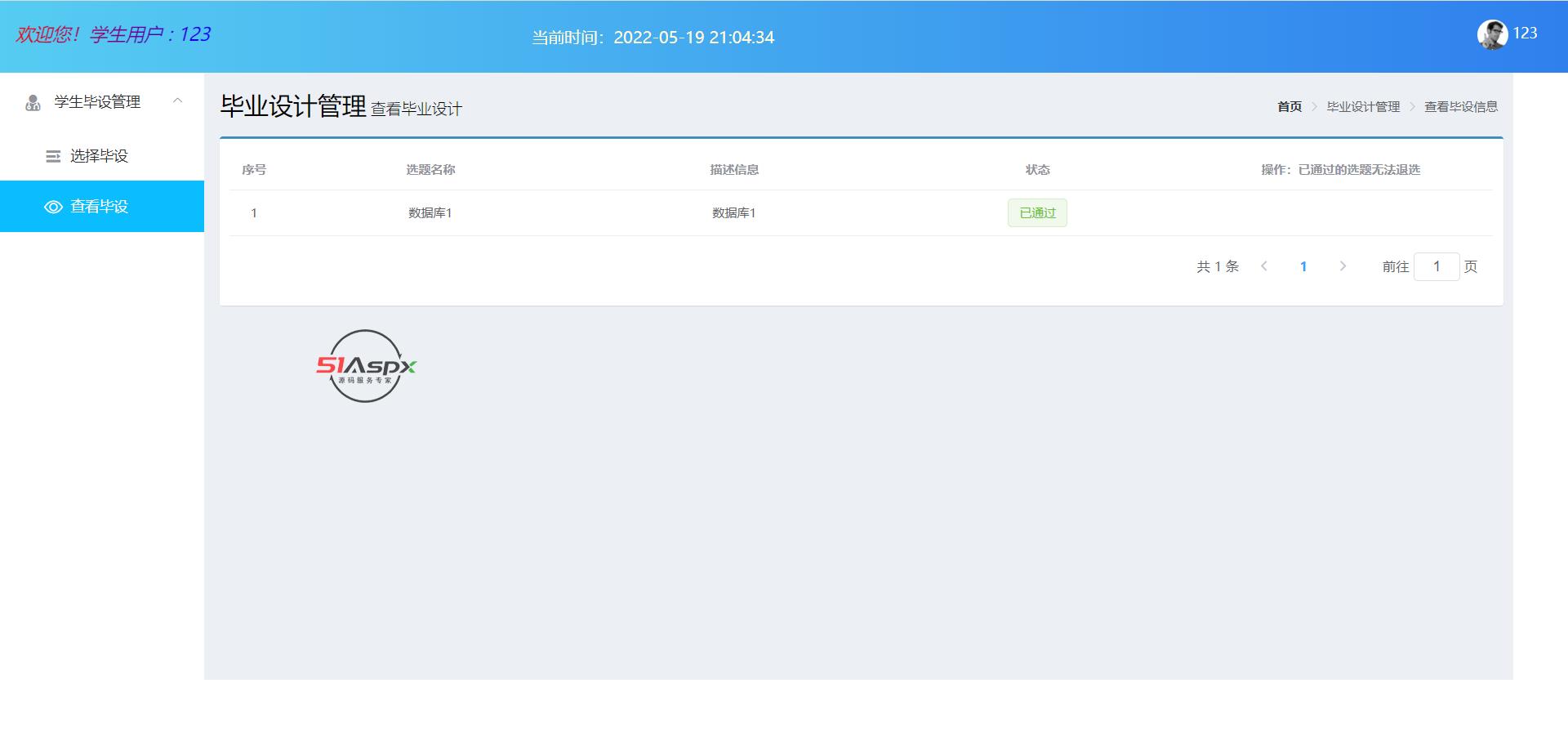Click the 查看毕设 eye icon
This screenshot has height=737, width=1568.
[53, 207]
